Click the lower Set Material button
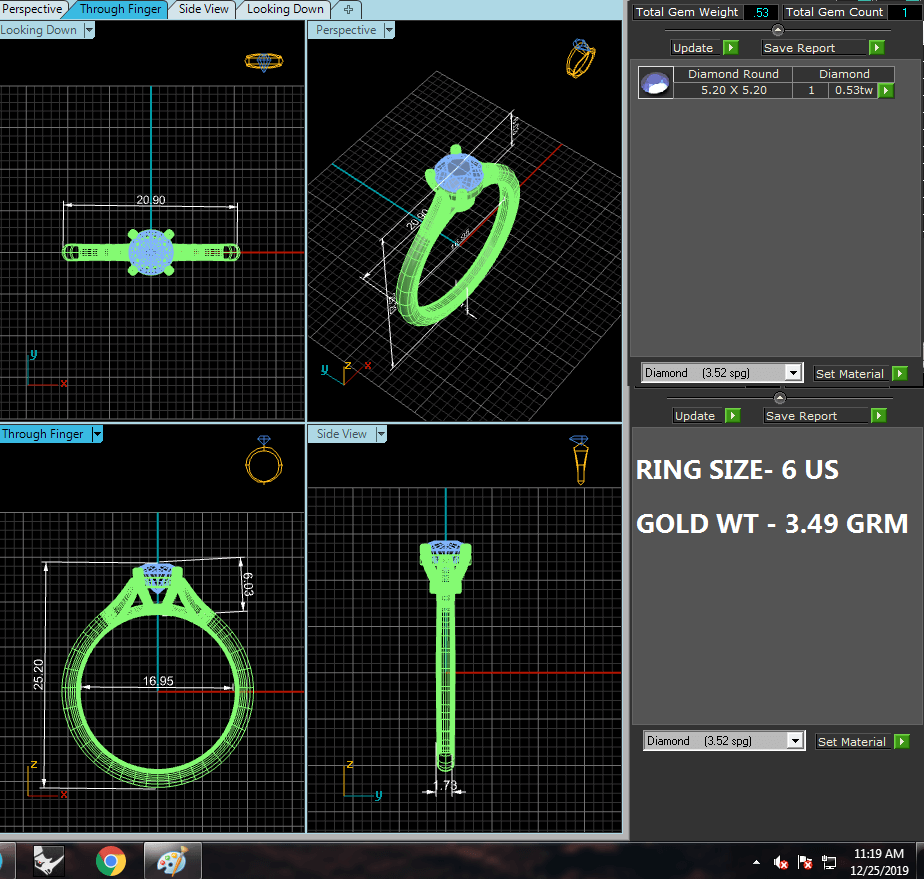 pos(851,742)
